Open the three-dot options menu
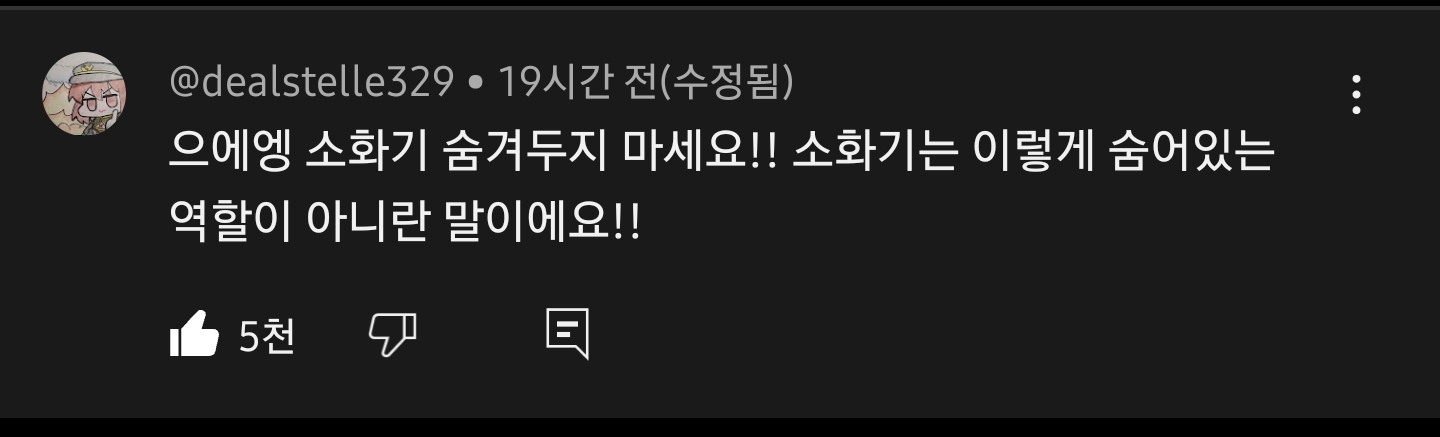 tap(1356, 94)
